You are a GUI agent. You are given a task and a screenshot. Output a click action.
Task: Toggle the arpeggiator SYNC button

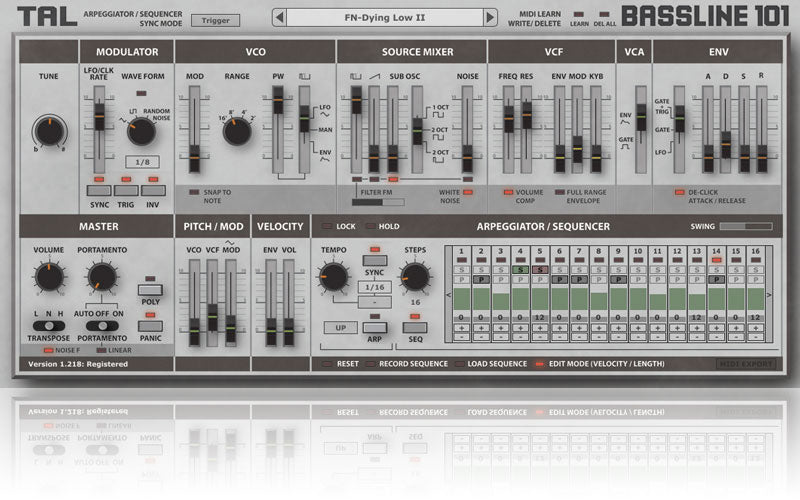pyautogui.click(x=375, y=261)
